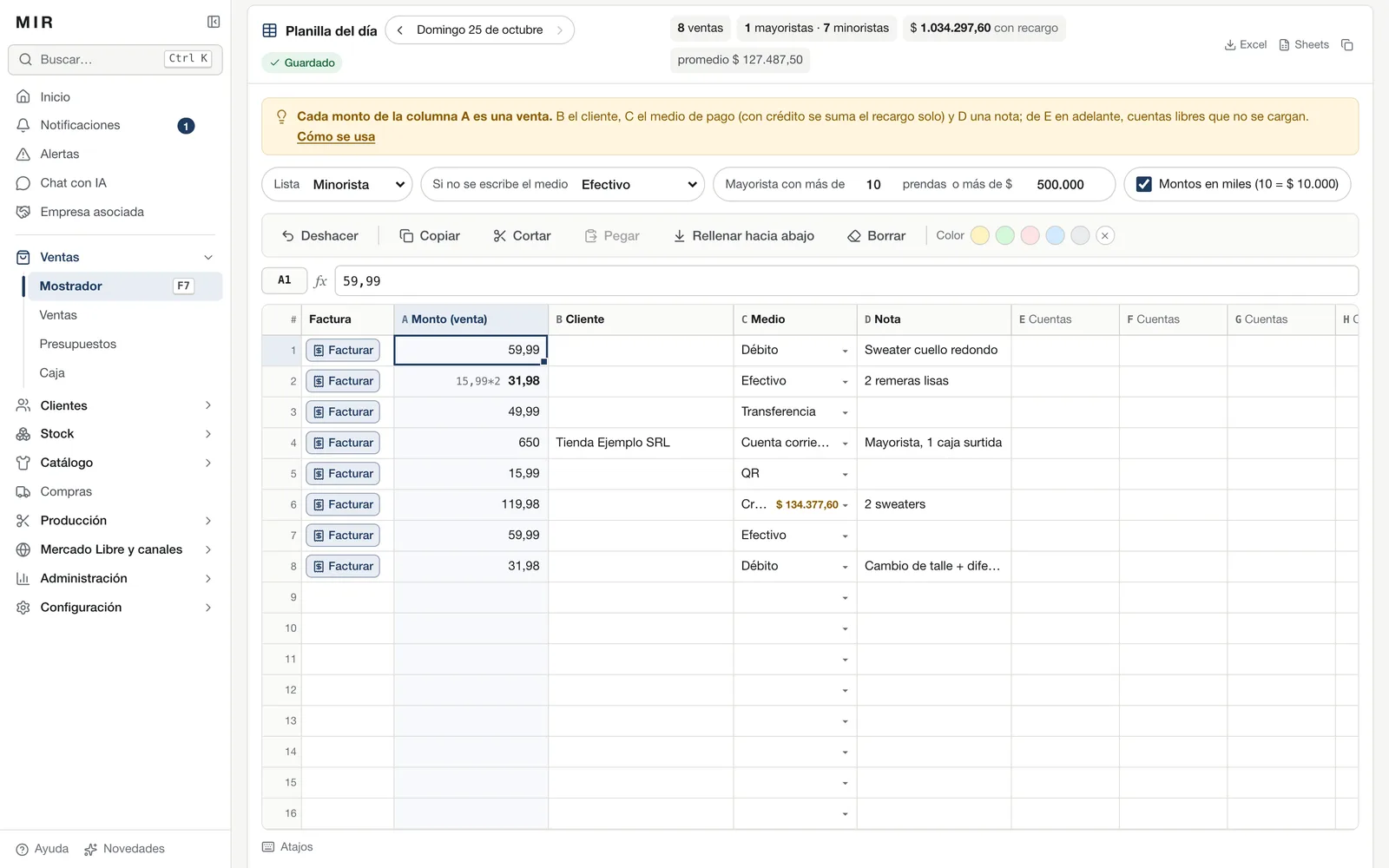Apply the blue color swatch
Image resolution: width=1389 pixels, height=868 pixels.
pyautogui.click(x=1055, y=235)
